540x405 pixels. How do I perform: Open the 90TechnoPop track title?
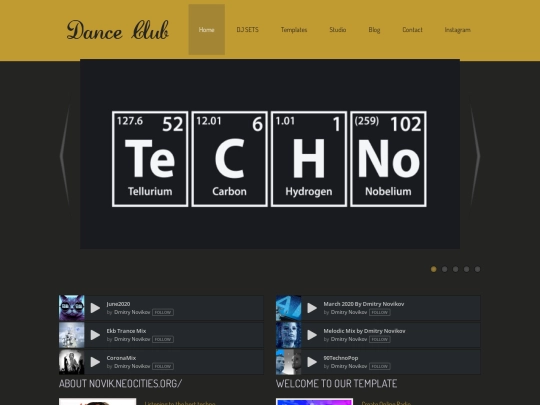pos(341,358)
